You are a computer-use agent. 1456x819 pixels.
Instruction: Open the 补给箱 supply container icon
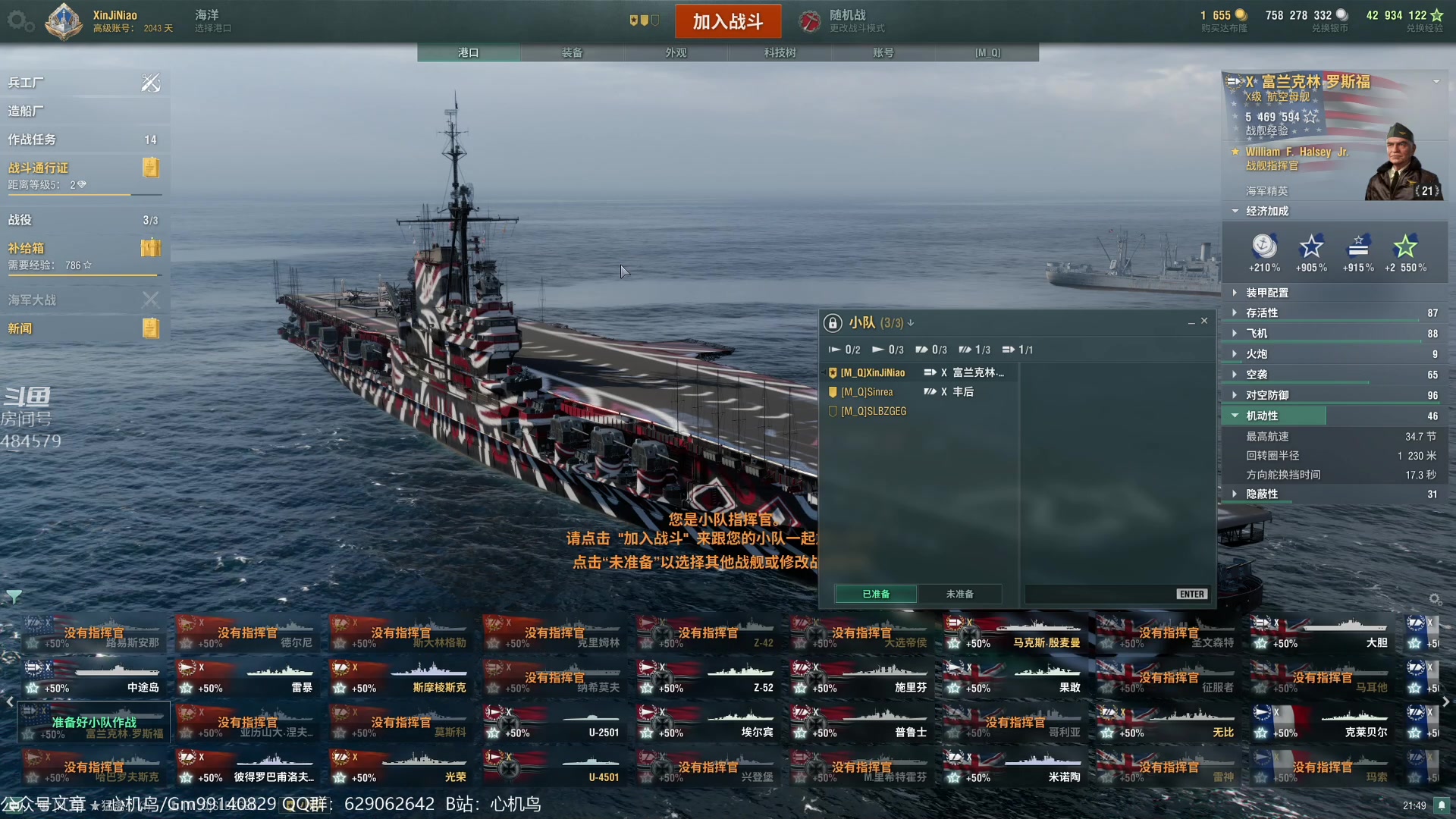[151, 248]
